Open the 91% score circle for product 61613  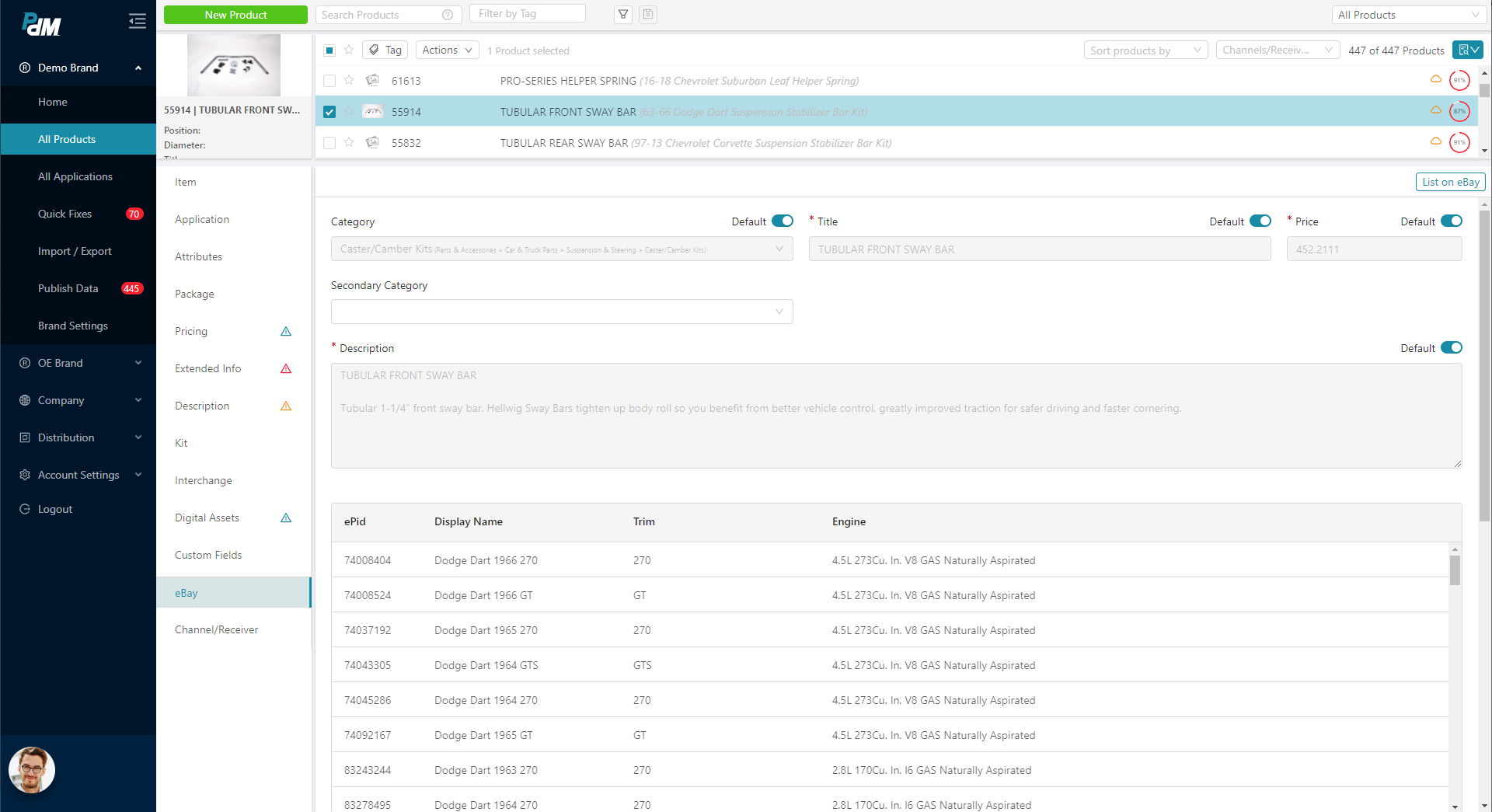coord(1459,80)
